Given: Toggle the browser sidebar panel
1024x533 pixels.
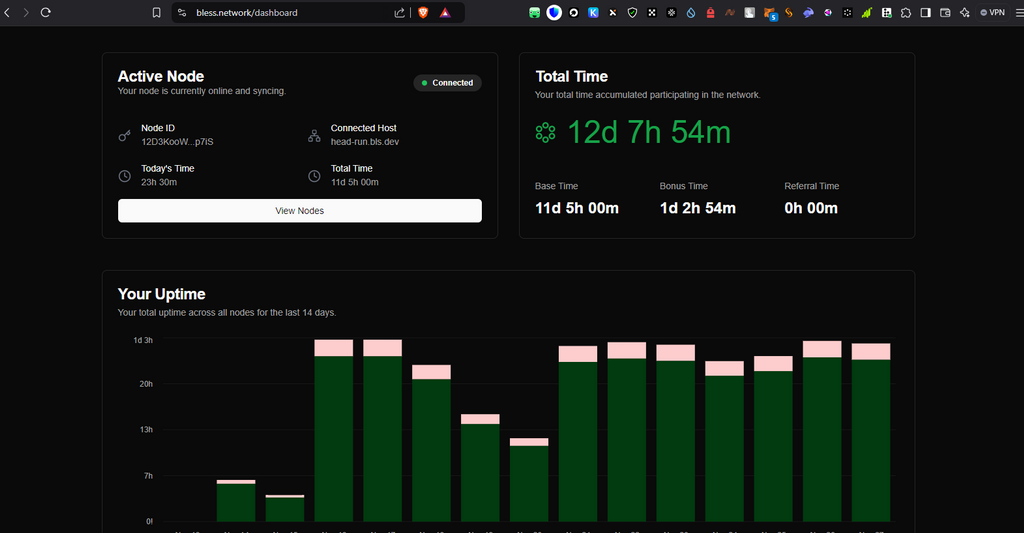Looking at the screenshot, I should pos(925,12).
